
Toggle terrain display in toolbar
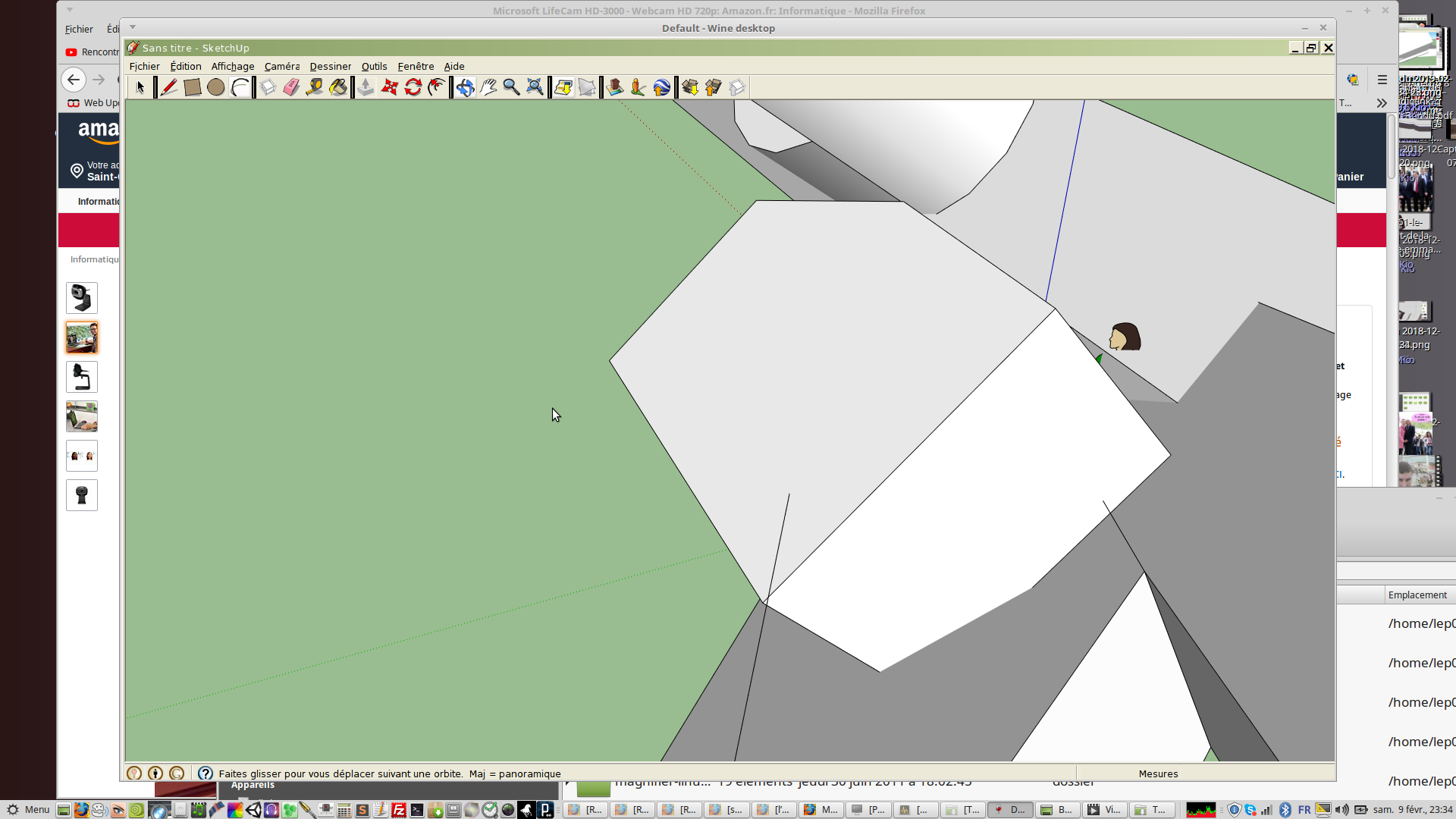586,88
